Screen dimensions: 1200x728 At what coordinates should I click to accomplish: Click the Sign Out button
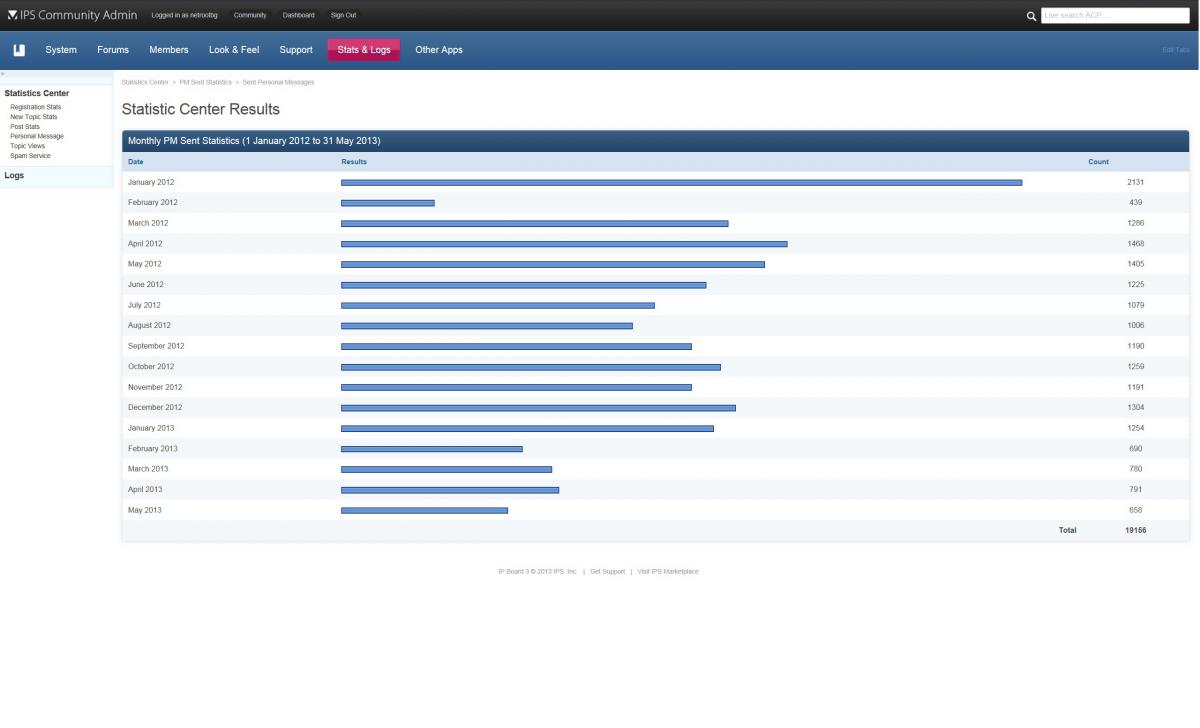pos(343,15)
